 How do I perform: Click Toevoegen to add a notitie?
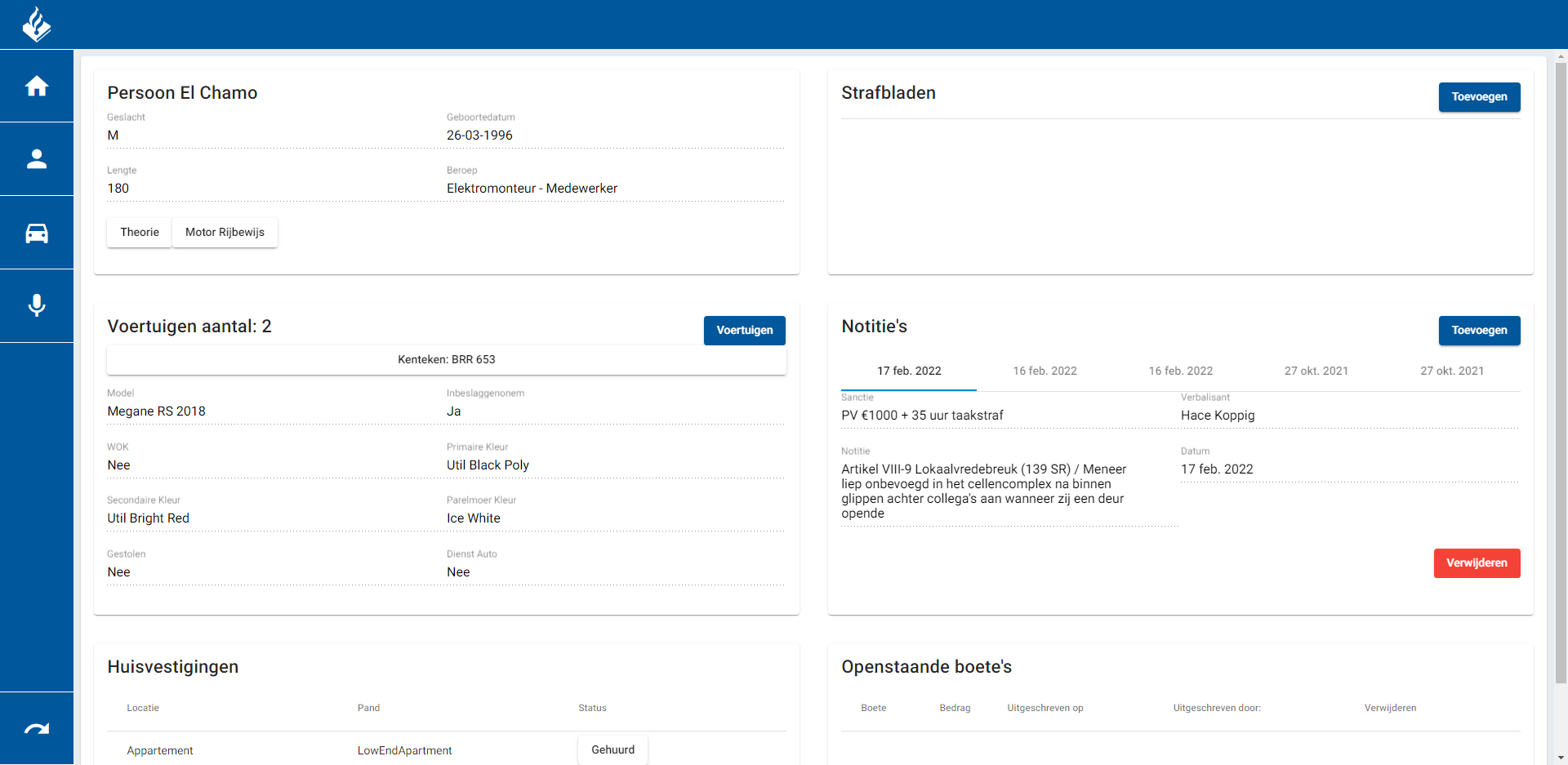pyautogui.click(x=1479, y=331)
